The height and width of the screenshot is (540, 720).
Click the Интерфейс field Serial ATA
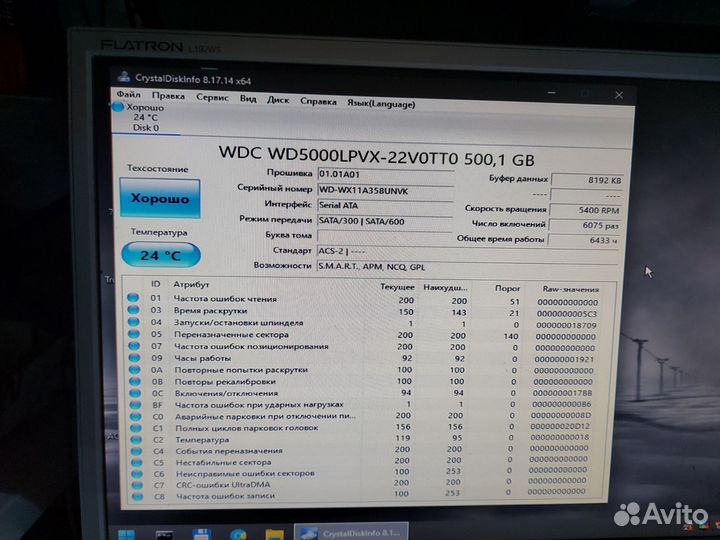click(385, 206)
